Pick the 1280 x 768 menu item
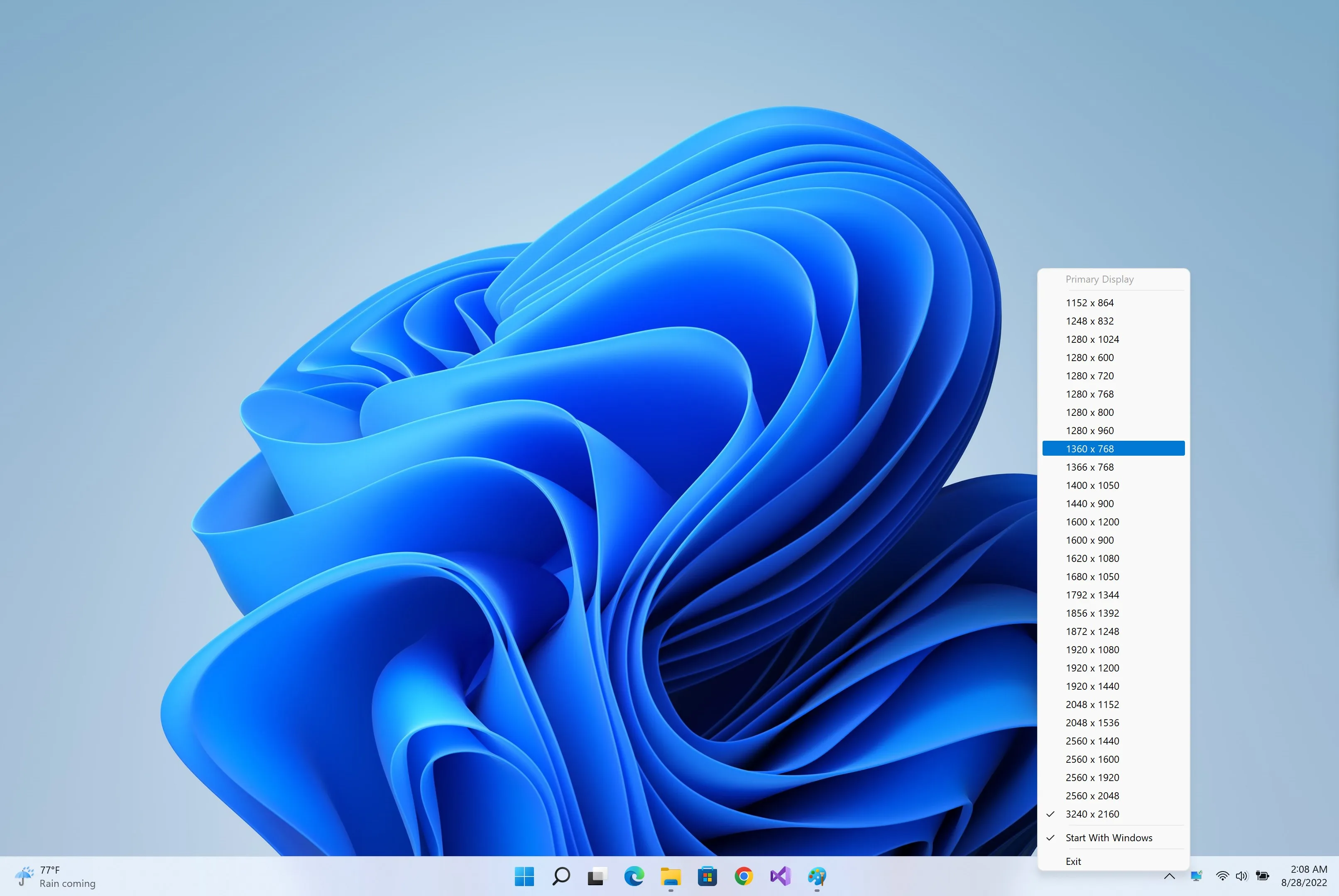The image size is (1339, 896). (1114, 394)
